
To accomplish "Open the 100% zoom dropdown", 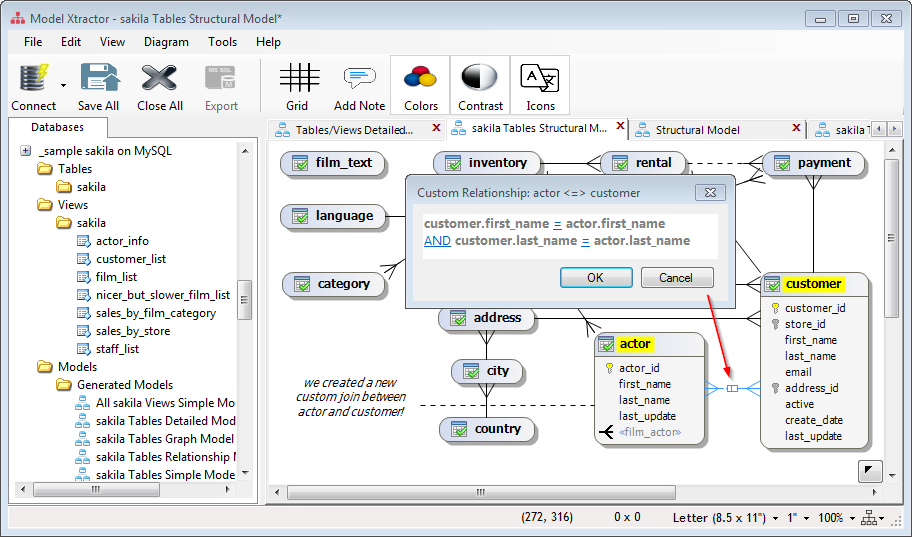I will tap(852, 518).
